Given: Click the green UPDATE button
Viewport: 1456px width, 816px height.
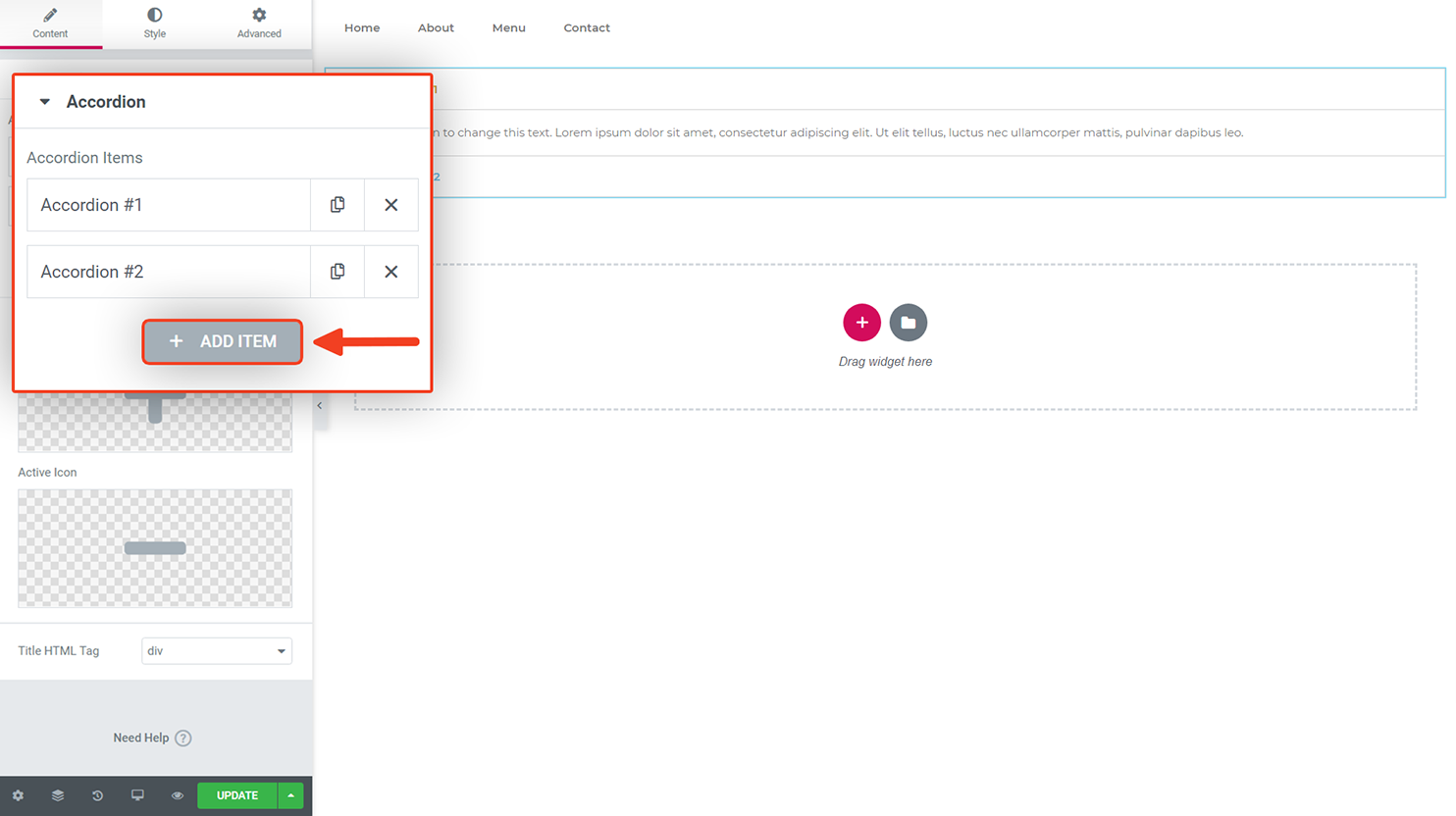Looking at the screenshot, I should (236, 795).
